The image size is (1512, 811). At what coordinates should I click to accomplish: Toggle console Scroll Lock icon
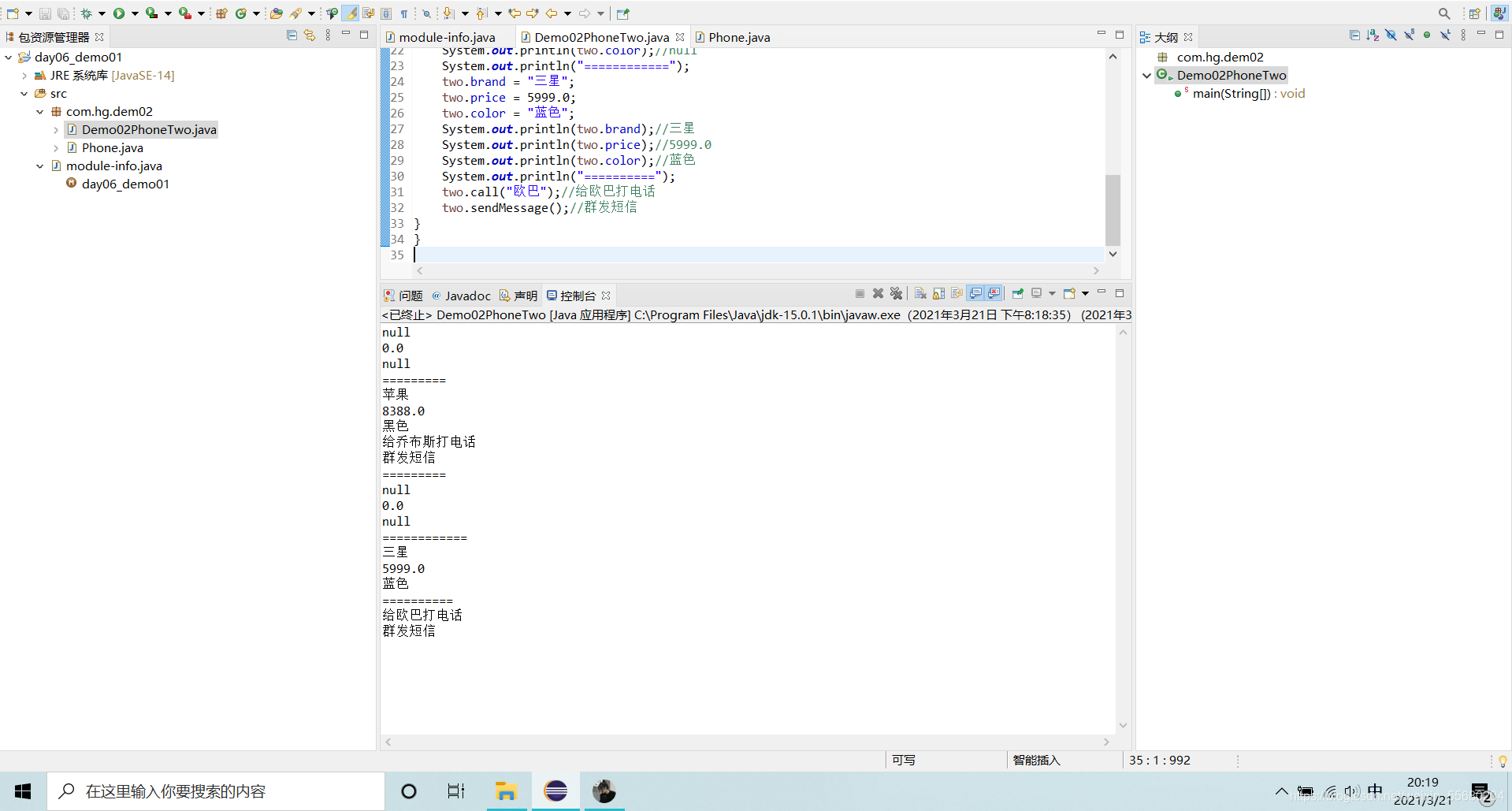point(938,293)
